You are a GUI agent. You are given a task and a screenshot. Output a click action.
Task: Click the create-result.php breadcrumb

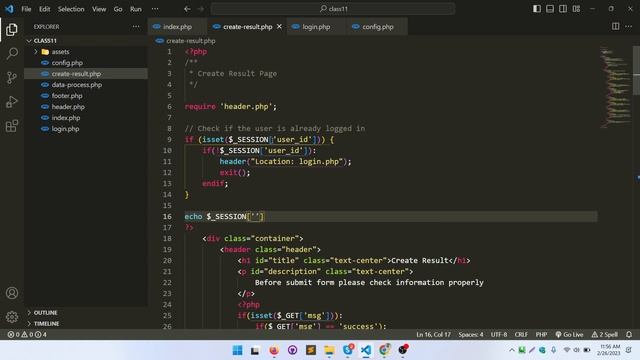pyautogui.click(x=190, y=40)
